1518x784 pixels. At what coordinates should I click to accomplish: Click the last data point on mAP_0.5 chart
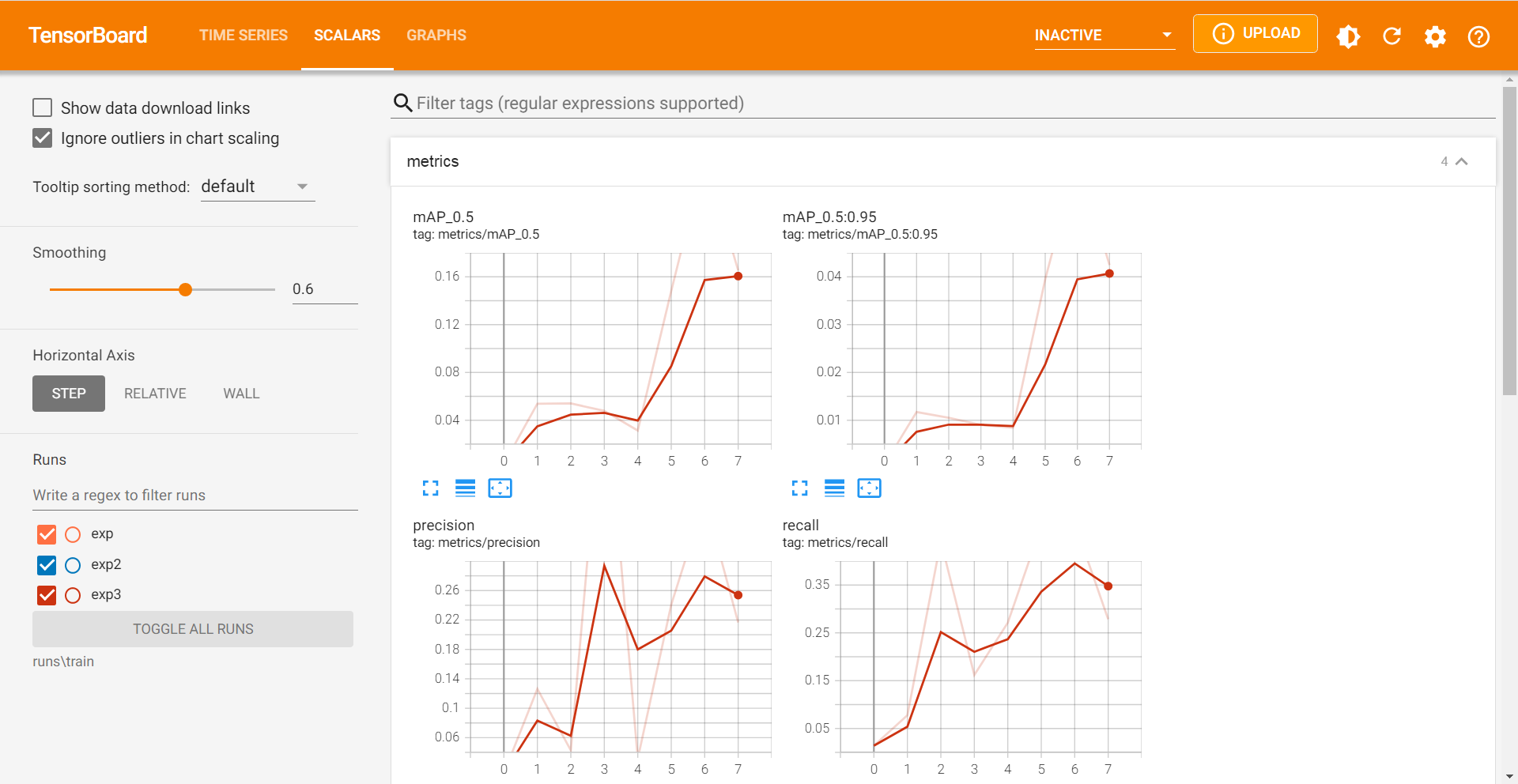coord(738,277)
